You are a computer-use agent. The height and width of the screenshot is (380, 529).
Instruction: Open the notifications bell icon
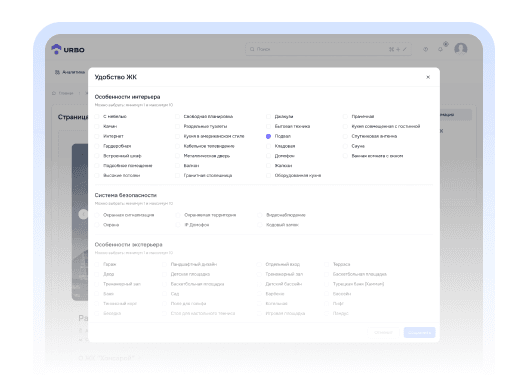click(440, 49)
